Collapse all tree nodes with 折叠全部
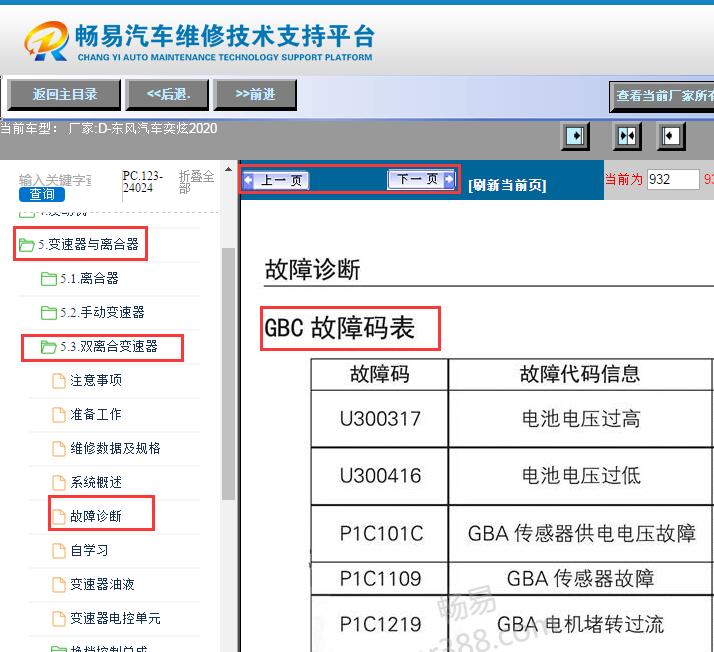This screenshot has width=714, height=652. click(196, 182)
